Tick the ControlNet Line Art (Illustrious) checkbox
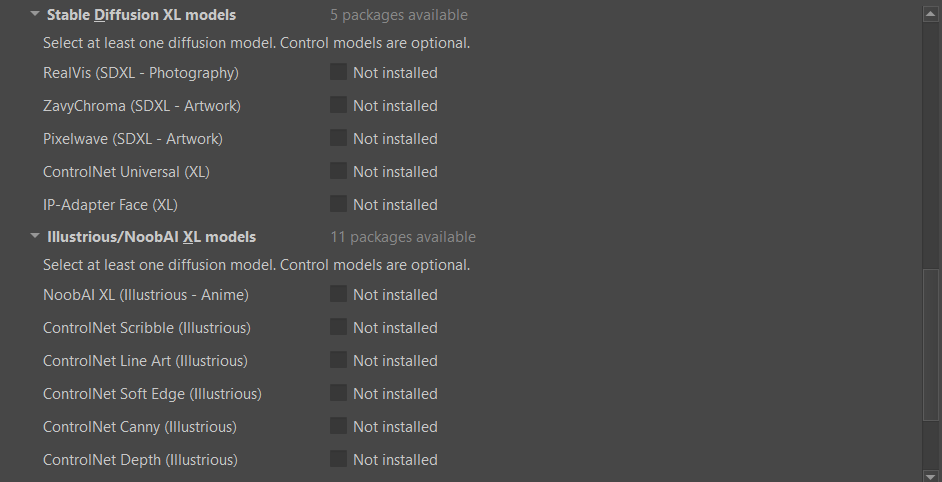 click(x=338, y=361)
